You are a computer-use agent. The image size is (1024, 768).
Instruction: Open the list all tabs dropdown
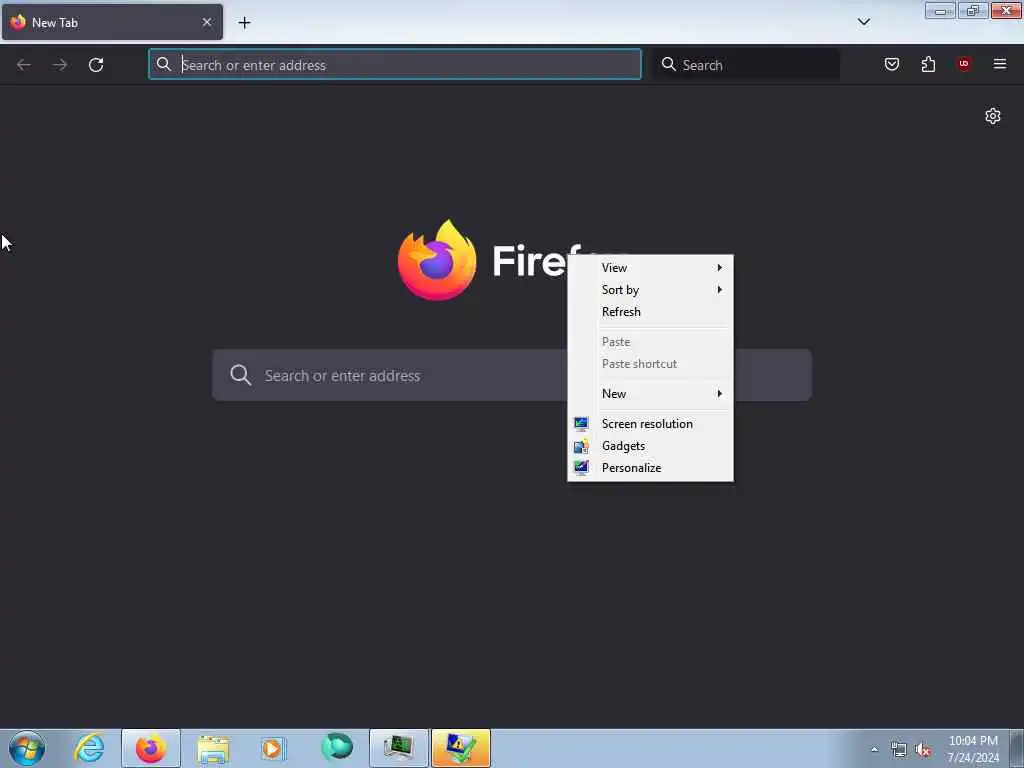864,22
